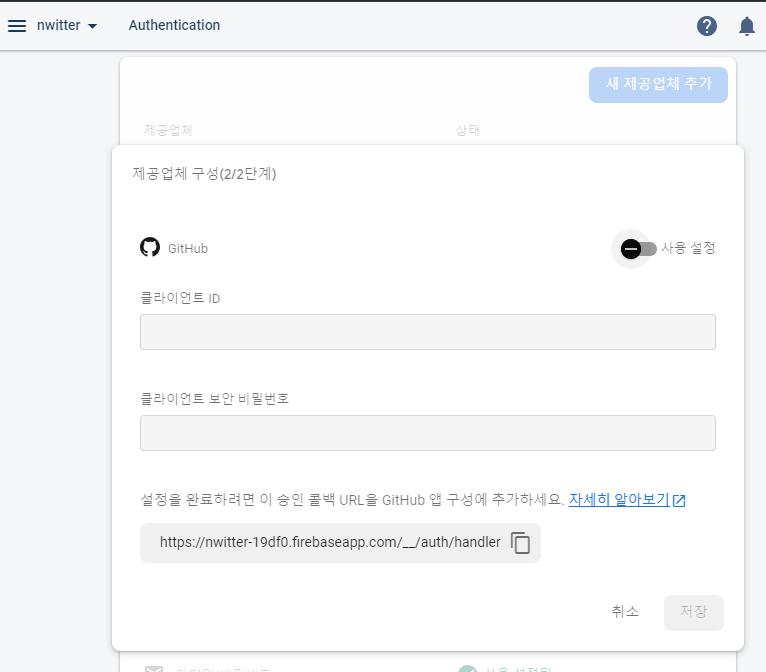Image resolution: width=766 pixels, height=672 pixels.
Task: Click the GitHub logo icon
Action: click(x=150, y=247)
